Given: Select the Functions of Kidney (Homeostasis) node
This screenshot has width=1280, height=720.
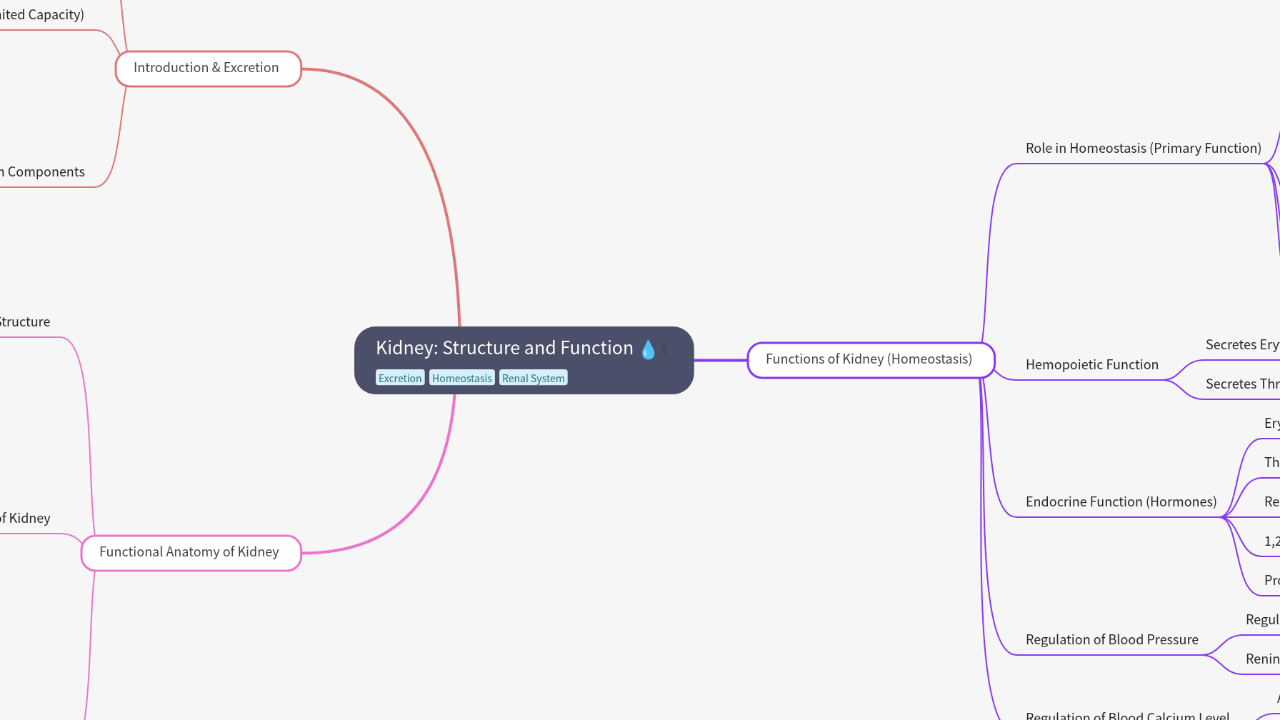Looking at the screenshot, I should [x=869, y=359].
